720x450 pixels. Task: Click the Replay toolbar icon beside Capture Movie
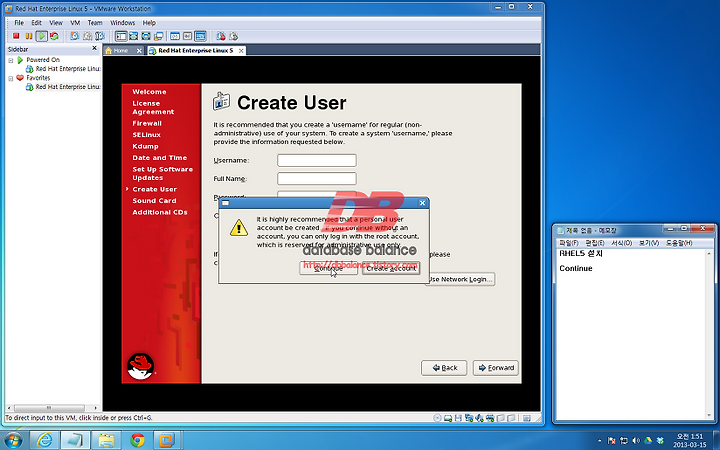(x=233, y=36)
